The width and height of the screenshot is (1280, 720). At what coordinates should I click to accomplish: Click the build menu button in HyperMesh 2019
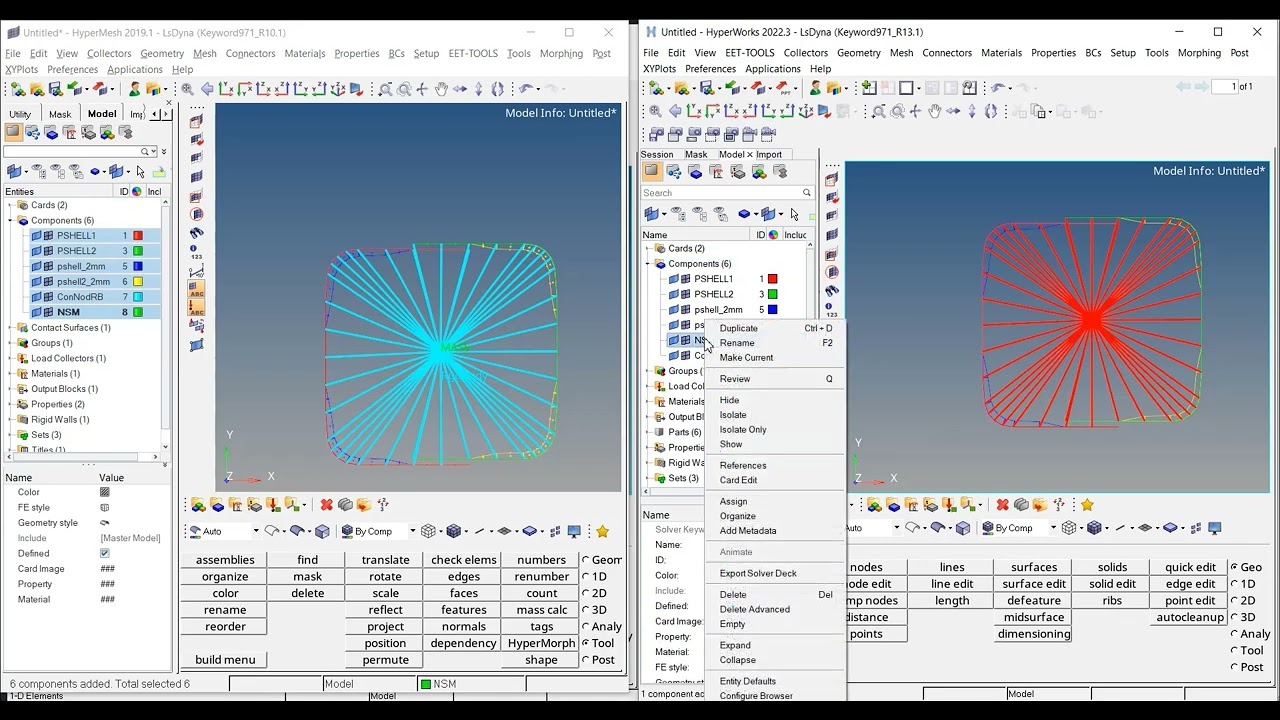click(x=225, y=660)
